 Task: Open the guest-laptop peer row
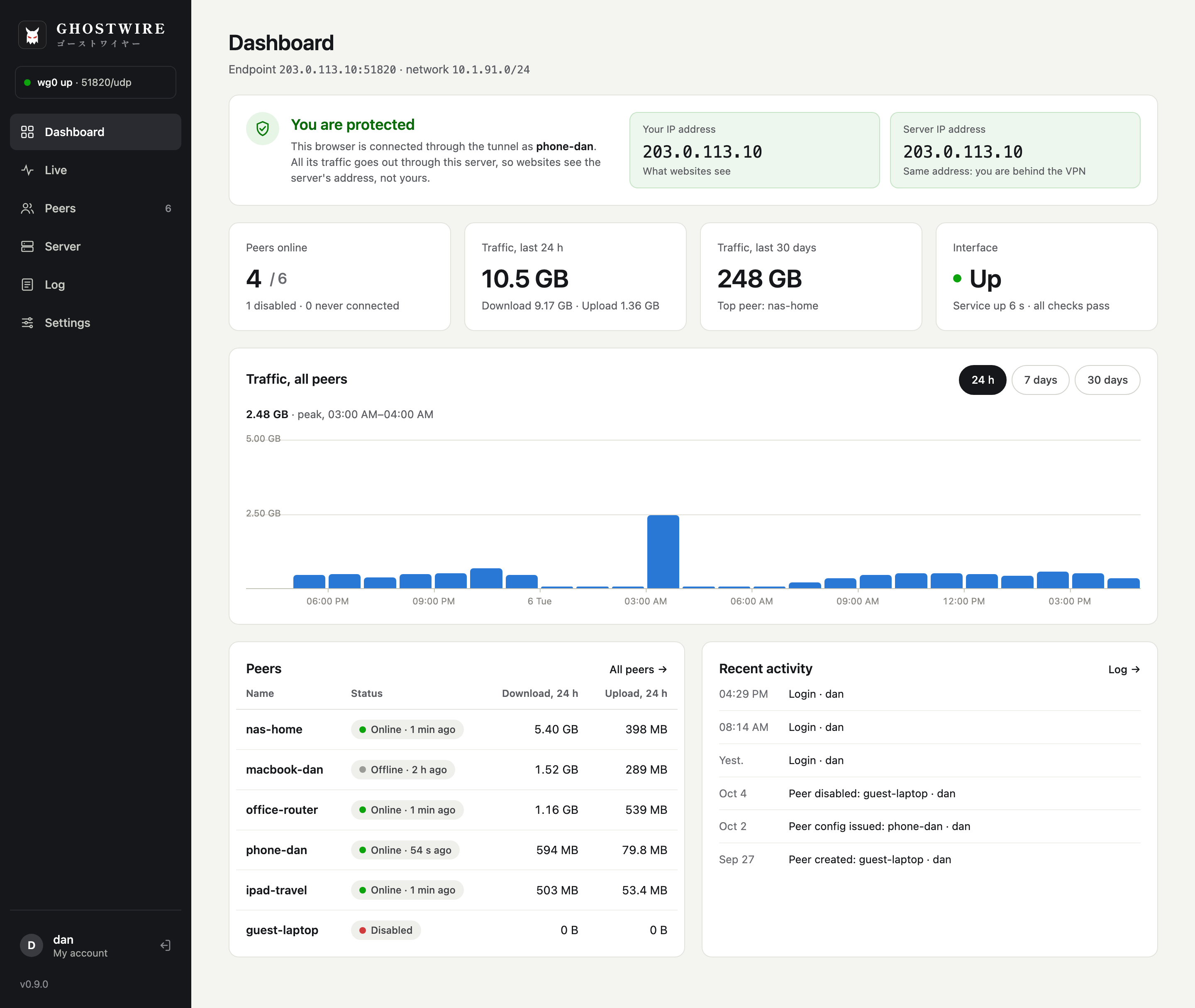[x=456, y=930]
